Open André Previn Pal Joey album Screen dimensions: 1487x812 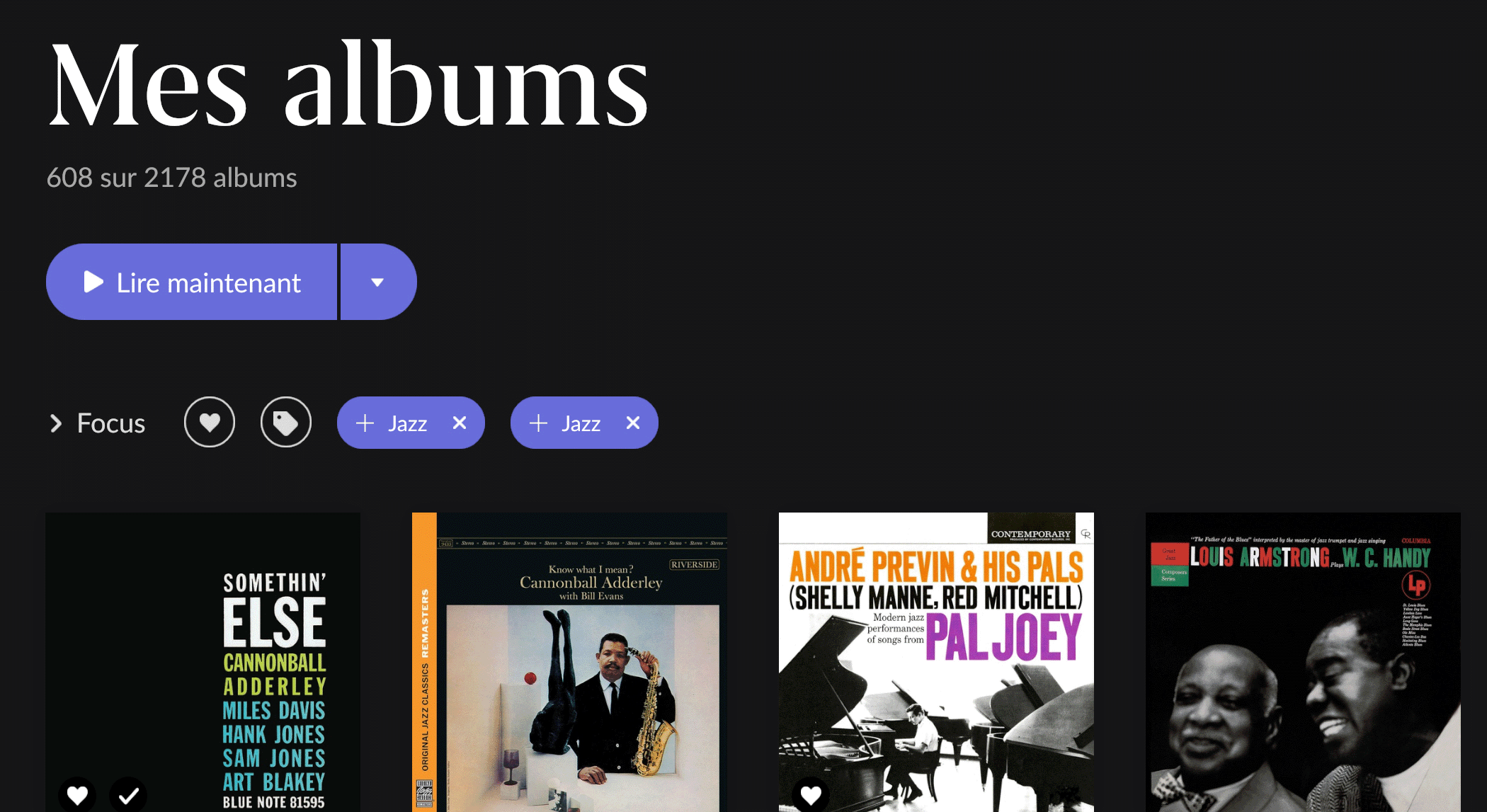pyautogui.click(x=936, y=662)
